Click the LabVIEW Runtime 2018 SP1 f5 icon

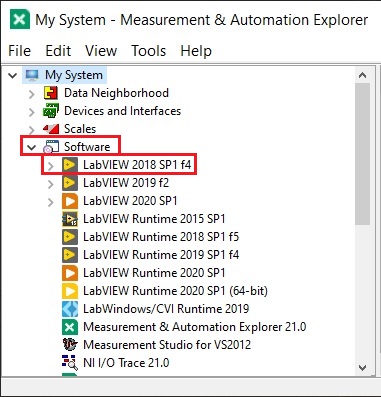pyautogui.click(x=70, y=237)
